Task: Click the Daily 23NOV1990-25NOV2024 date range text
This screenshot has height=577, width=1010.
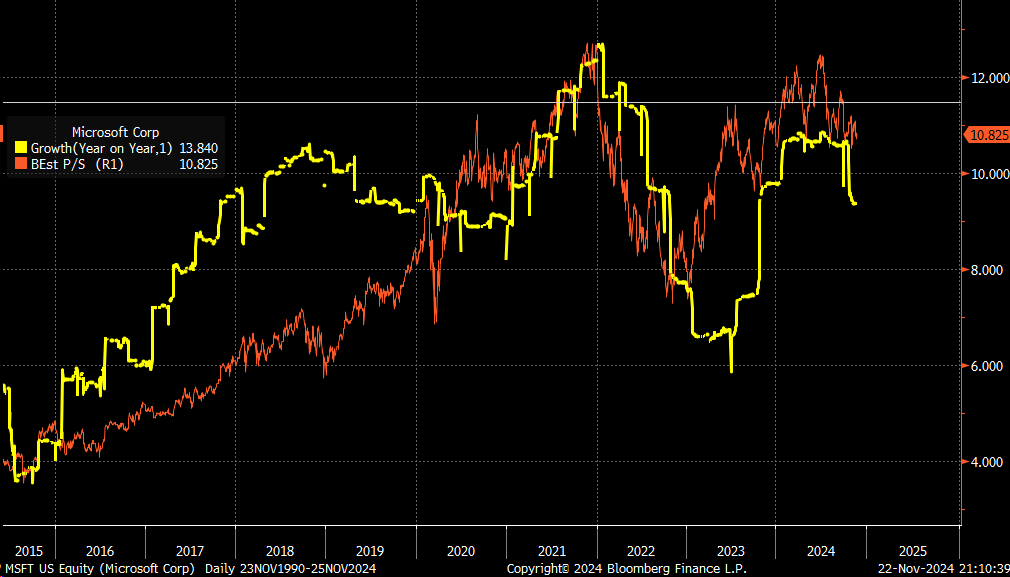Action: 291,569
